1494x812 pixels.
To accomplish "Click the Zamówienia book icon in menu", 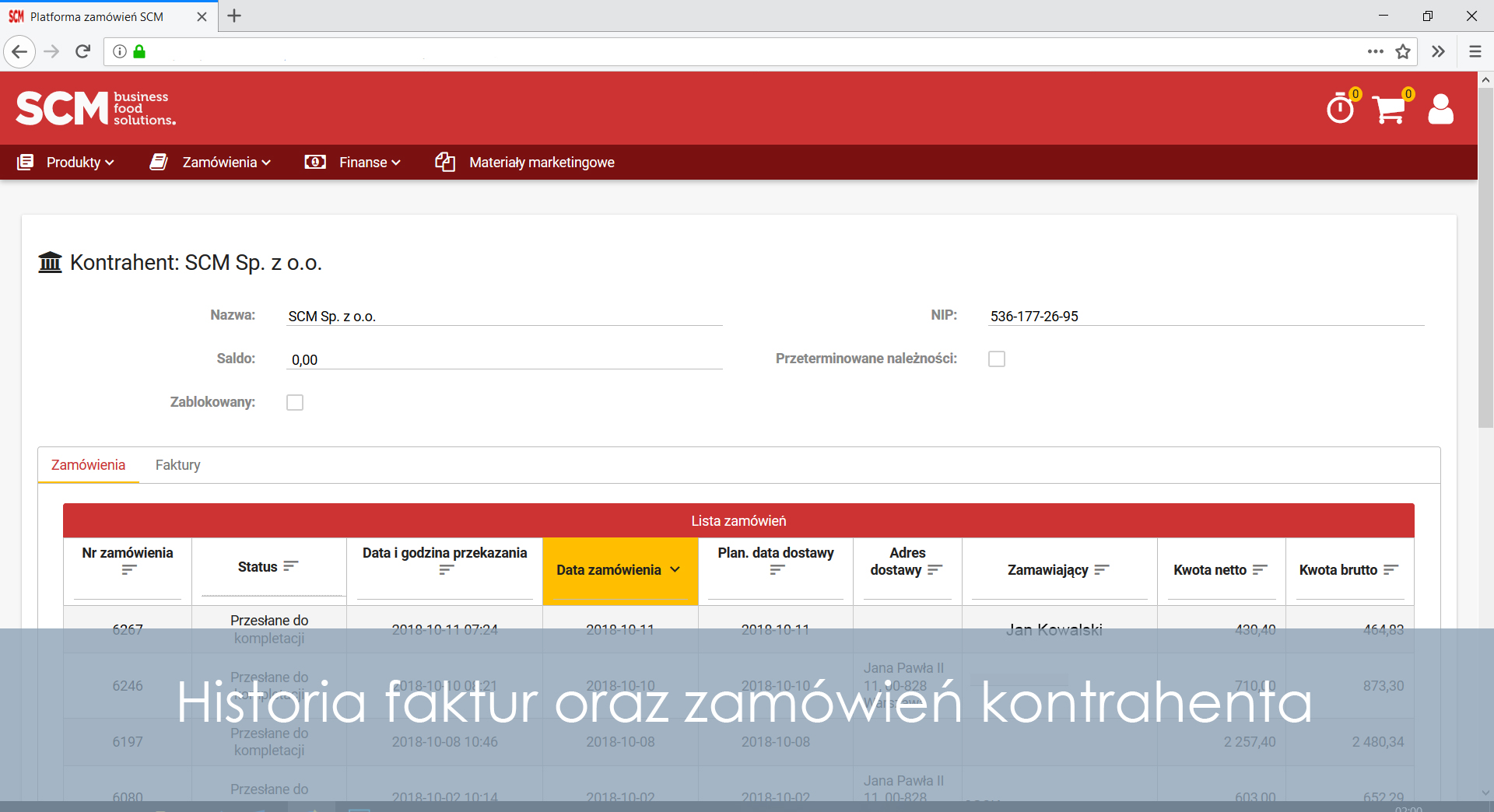I will click(x=159, y=162).
